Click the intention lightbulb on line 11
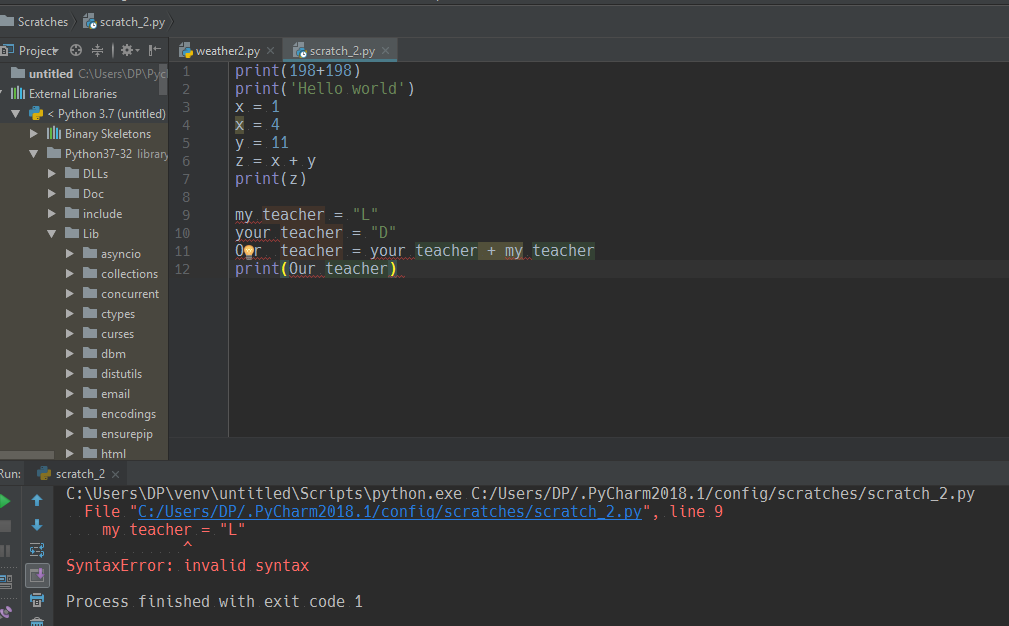The height and width of the screenshot is (626, 1009). coord(249,251)
